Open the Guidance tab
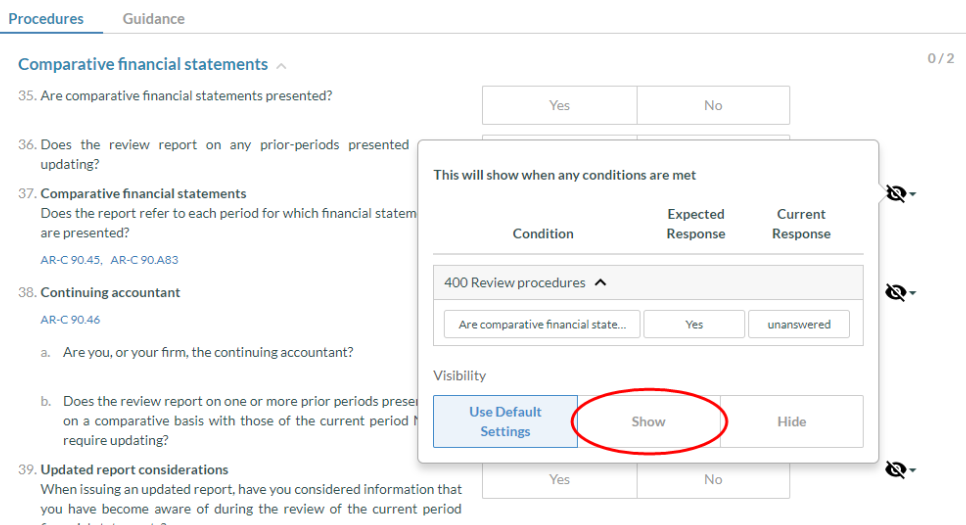Image resolution: width=966 pixels, height=525 pixels. pyautogui.click(x=153, y=18)
